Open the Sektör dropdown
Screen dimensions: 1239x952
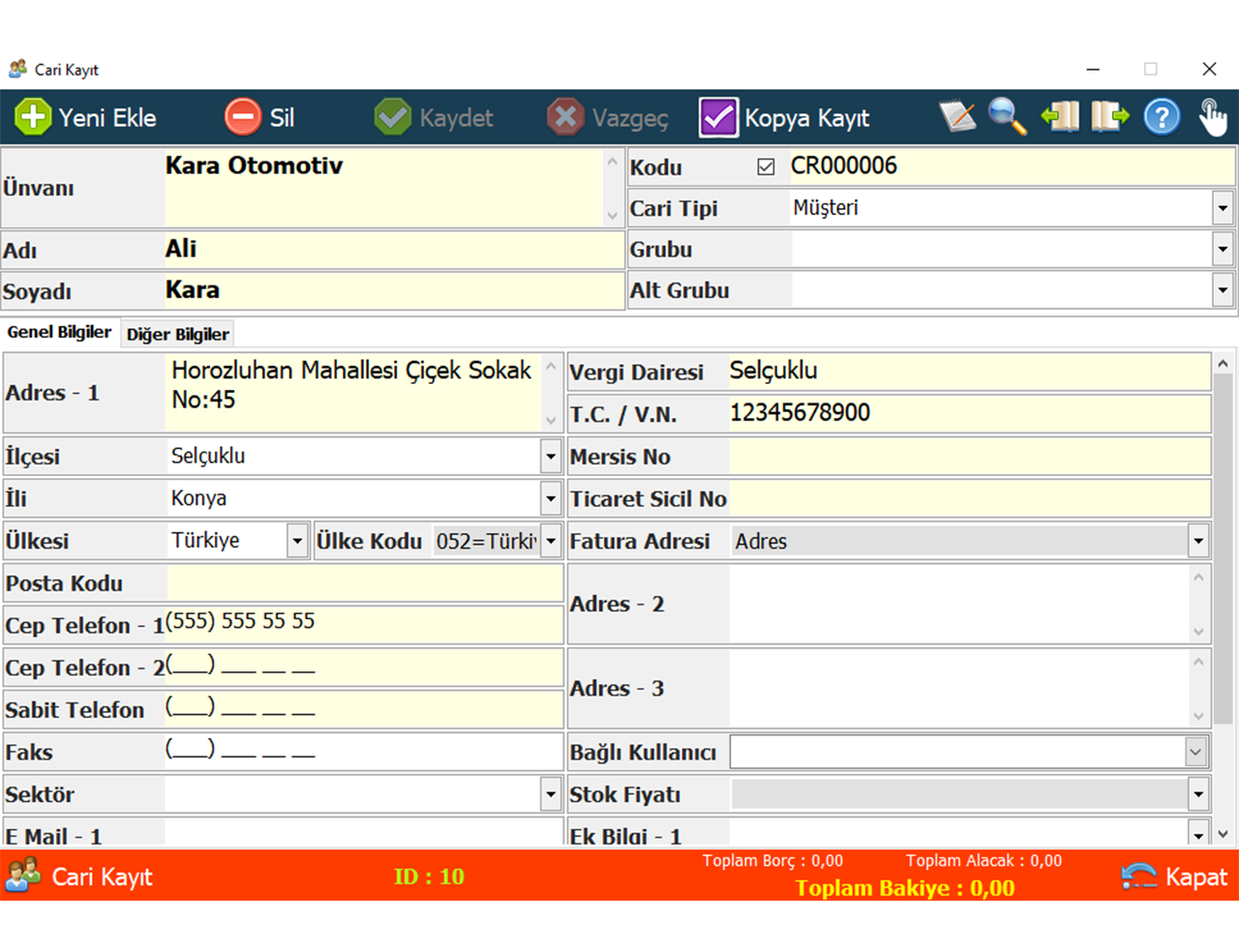[x=551, y=794]
